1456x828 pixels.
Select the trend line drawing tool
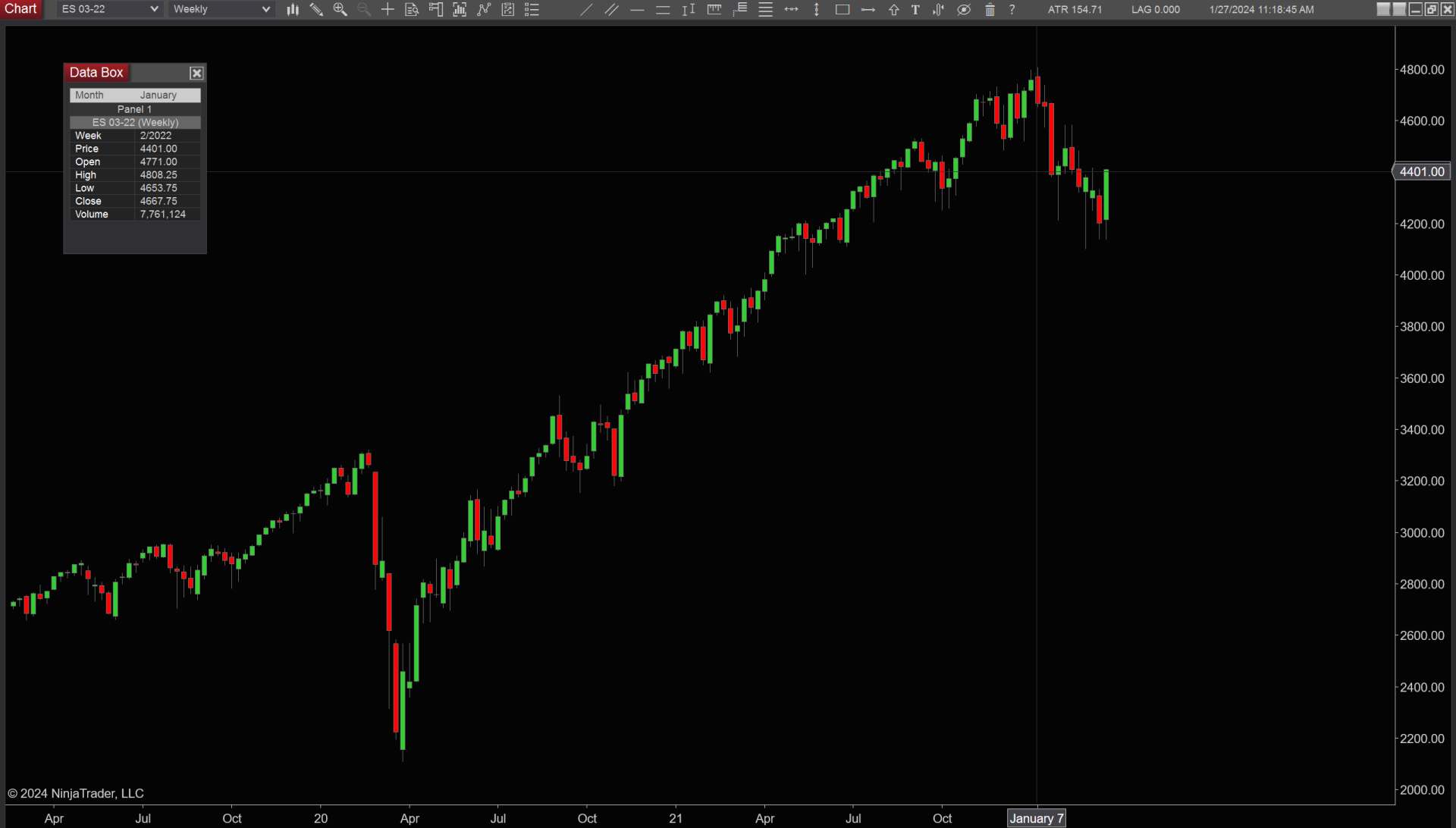(x=586, y=10)
